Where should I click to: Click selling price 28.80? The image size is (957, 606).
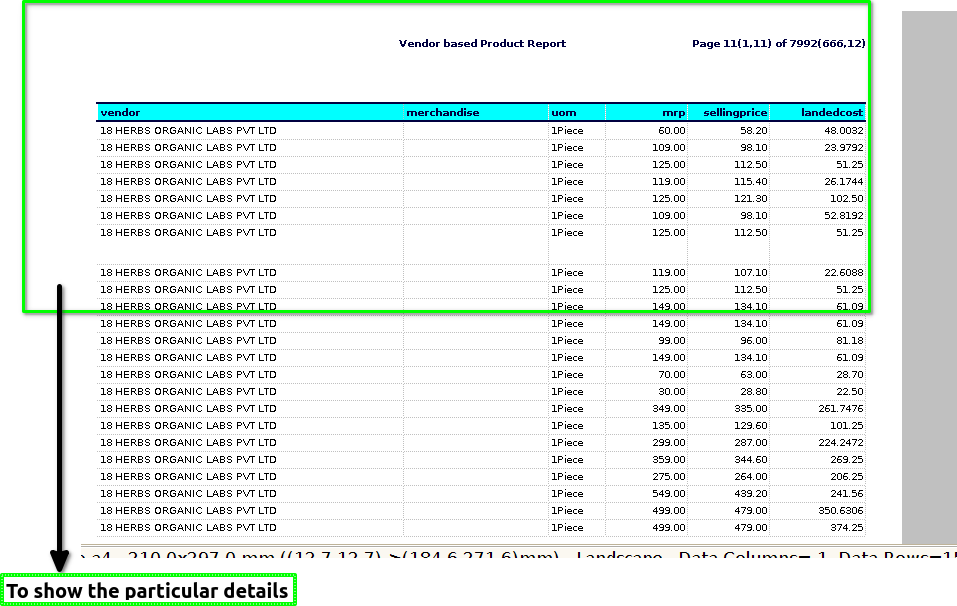click(x=753, y=392)
